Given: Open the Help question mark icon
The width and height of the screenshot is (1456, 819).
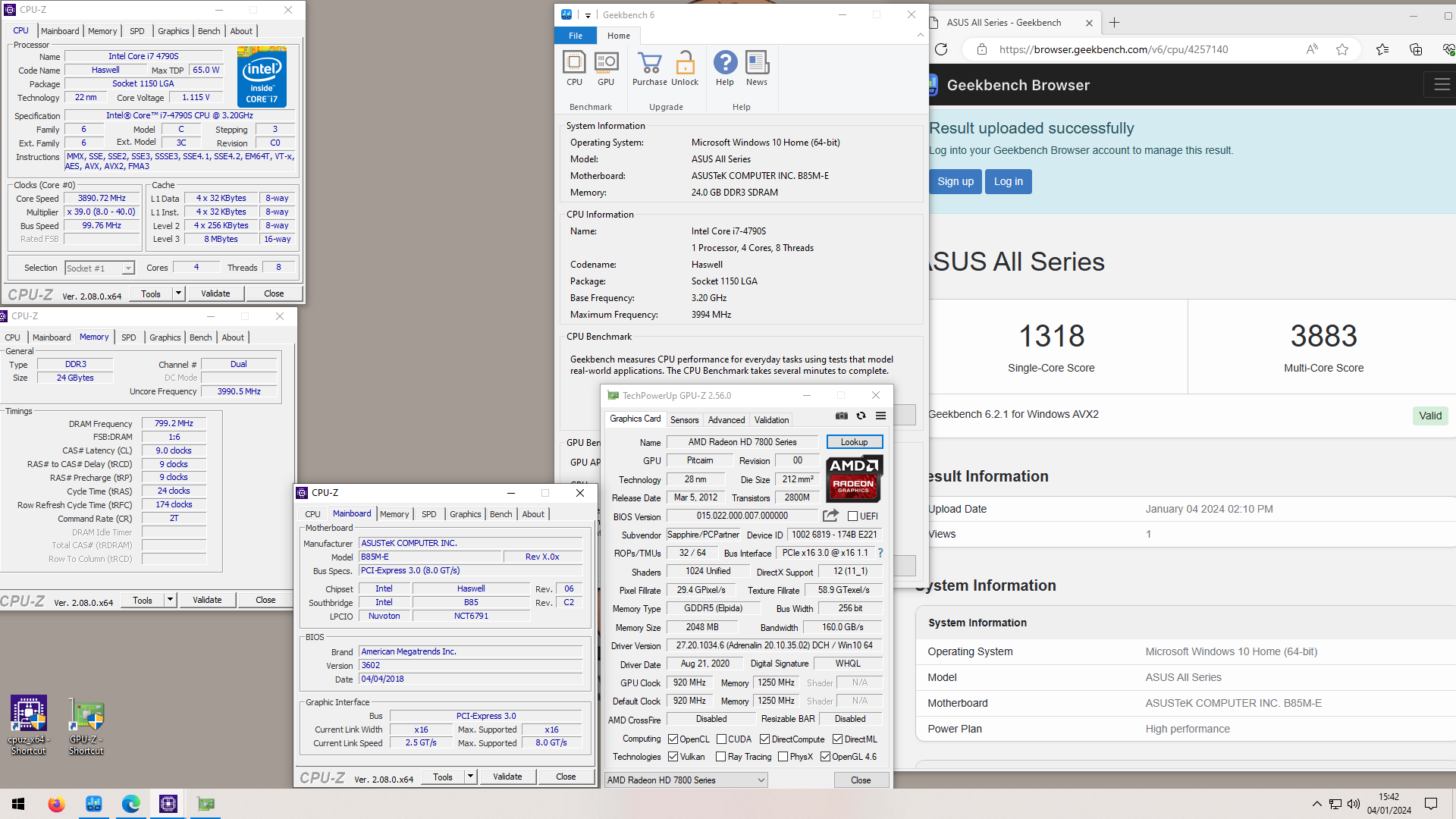Looking at the screenshot, I should click(x=725, y=67).
